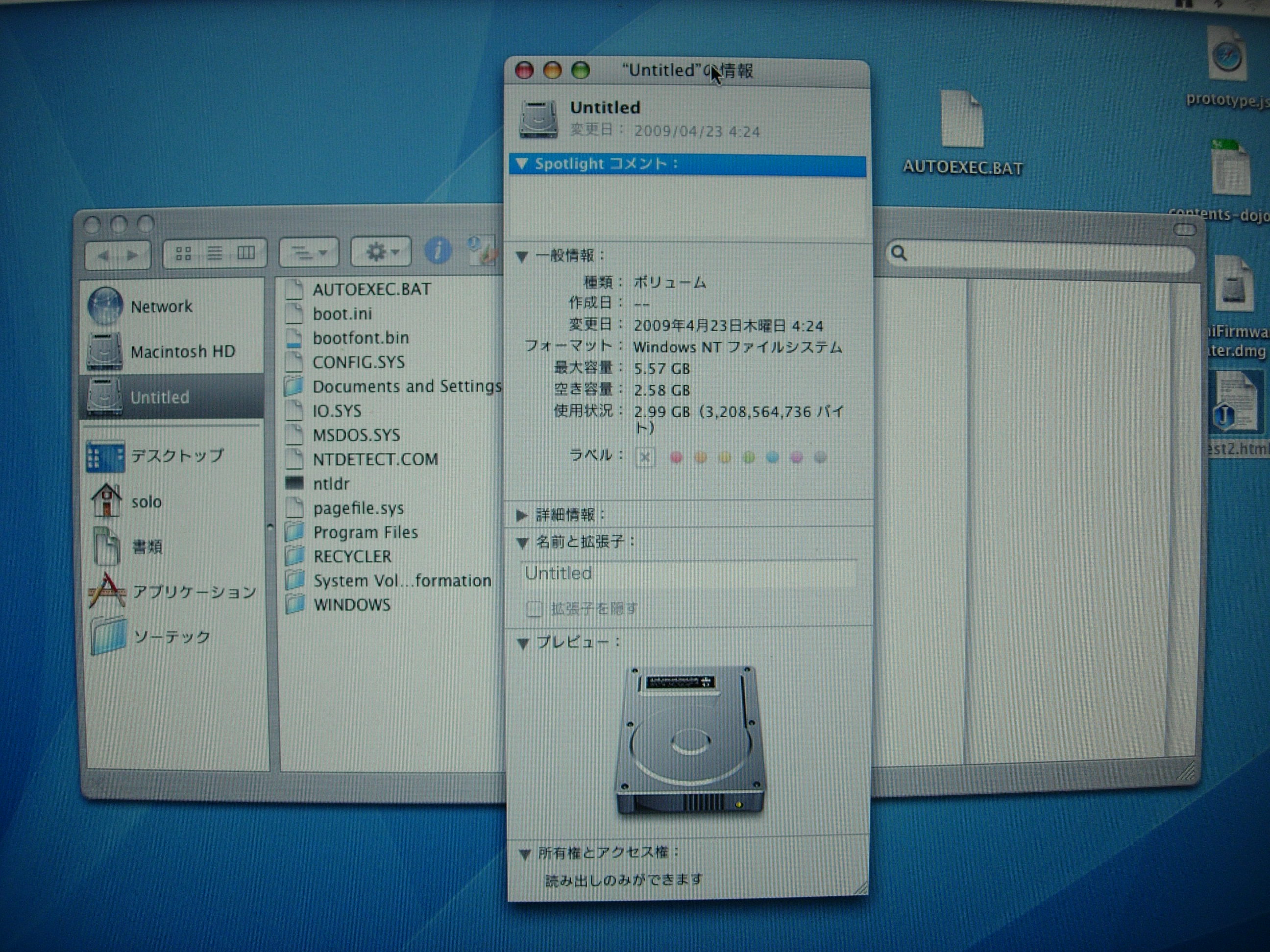Expand the 詳細情報 section
Image resolution: width=1270 pixels, height=952 pixels.
pos(522,515)
